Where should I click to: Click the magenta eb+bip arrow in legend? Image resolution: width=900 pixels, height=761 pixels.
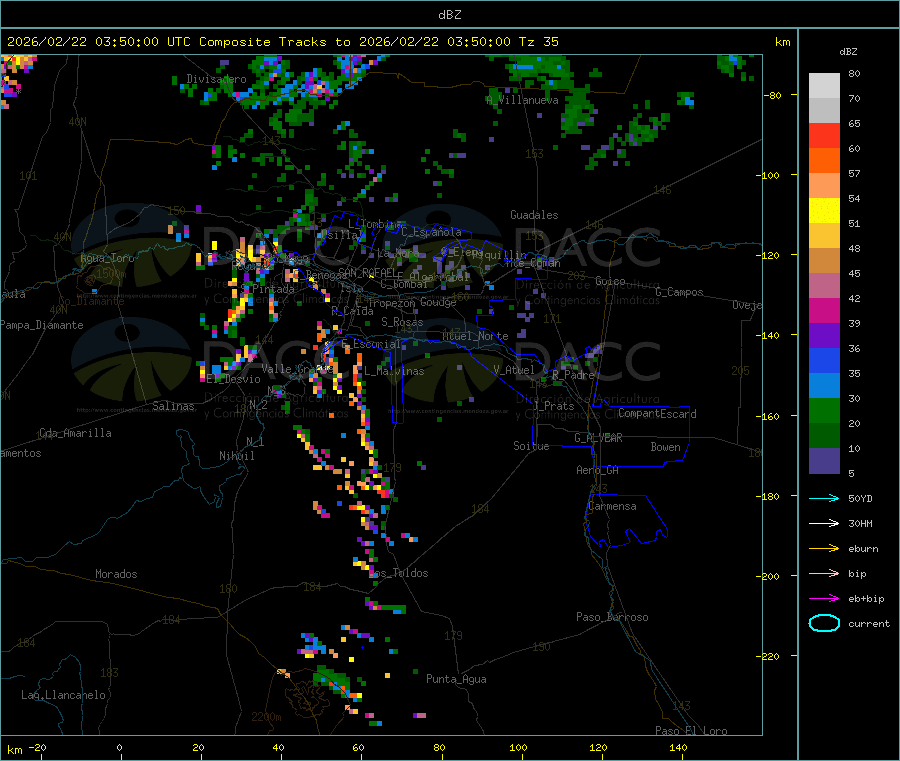coord(824,599)
